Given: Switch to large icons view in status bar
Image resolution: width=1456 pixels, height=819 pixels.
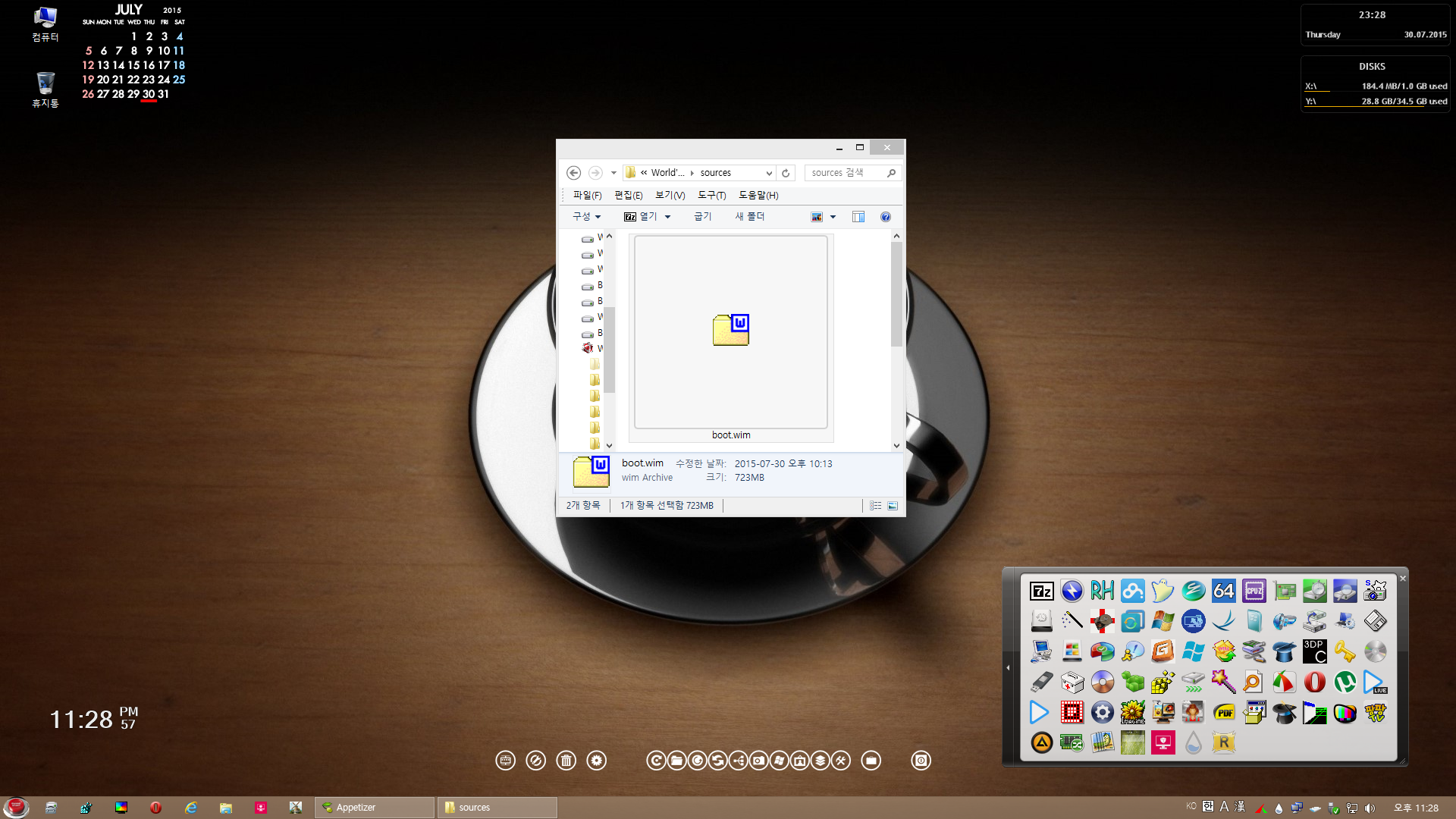Looking at the screenshot, I should 893,506.
